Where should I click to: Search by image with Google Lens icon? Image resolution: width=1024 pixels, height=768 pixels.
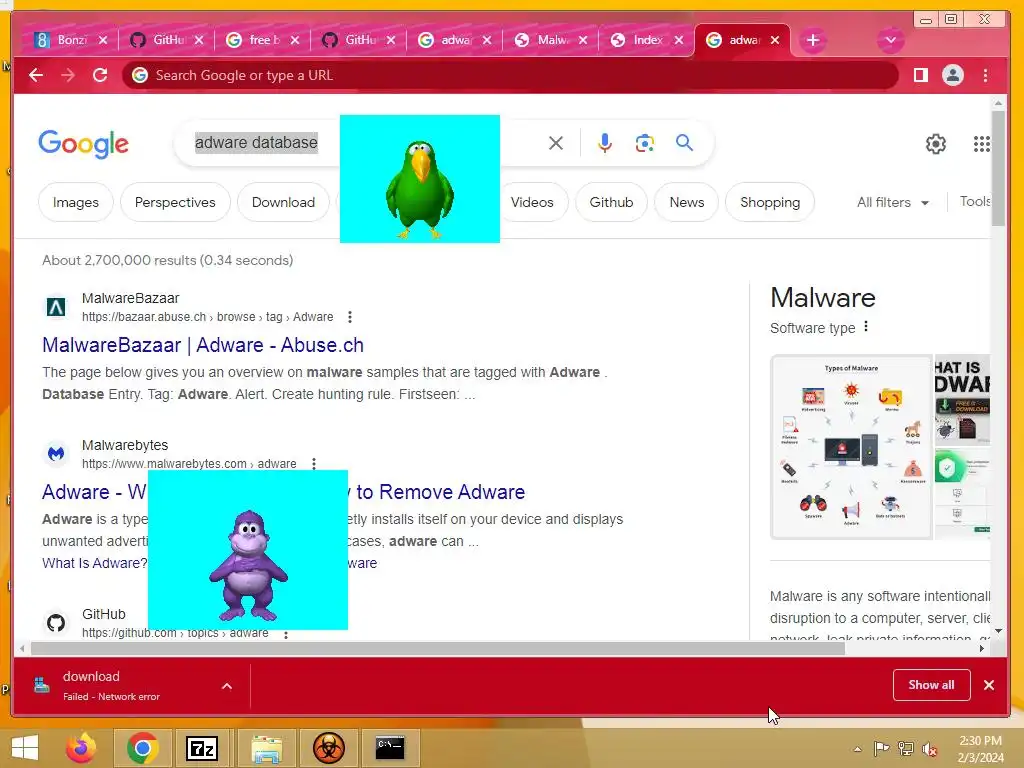tap(645, 143)
